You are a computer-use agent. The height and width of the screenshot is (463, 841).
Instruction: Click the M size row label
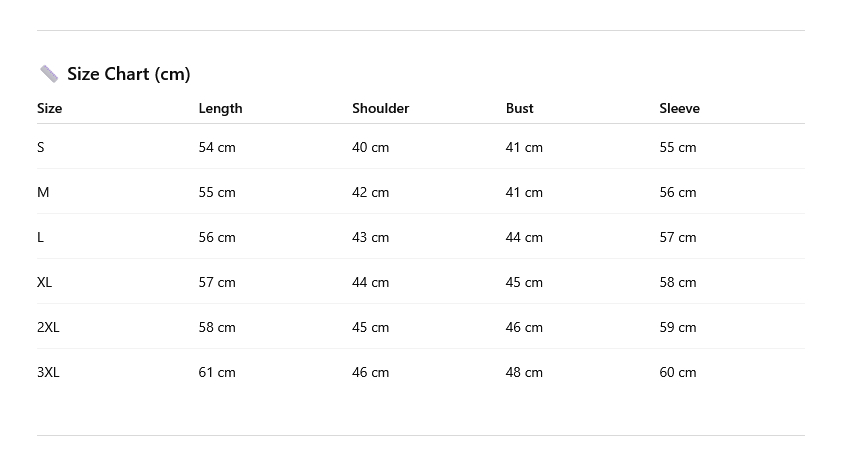tap(43, 192)
